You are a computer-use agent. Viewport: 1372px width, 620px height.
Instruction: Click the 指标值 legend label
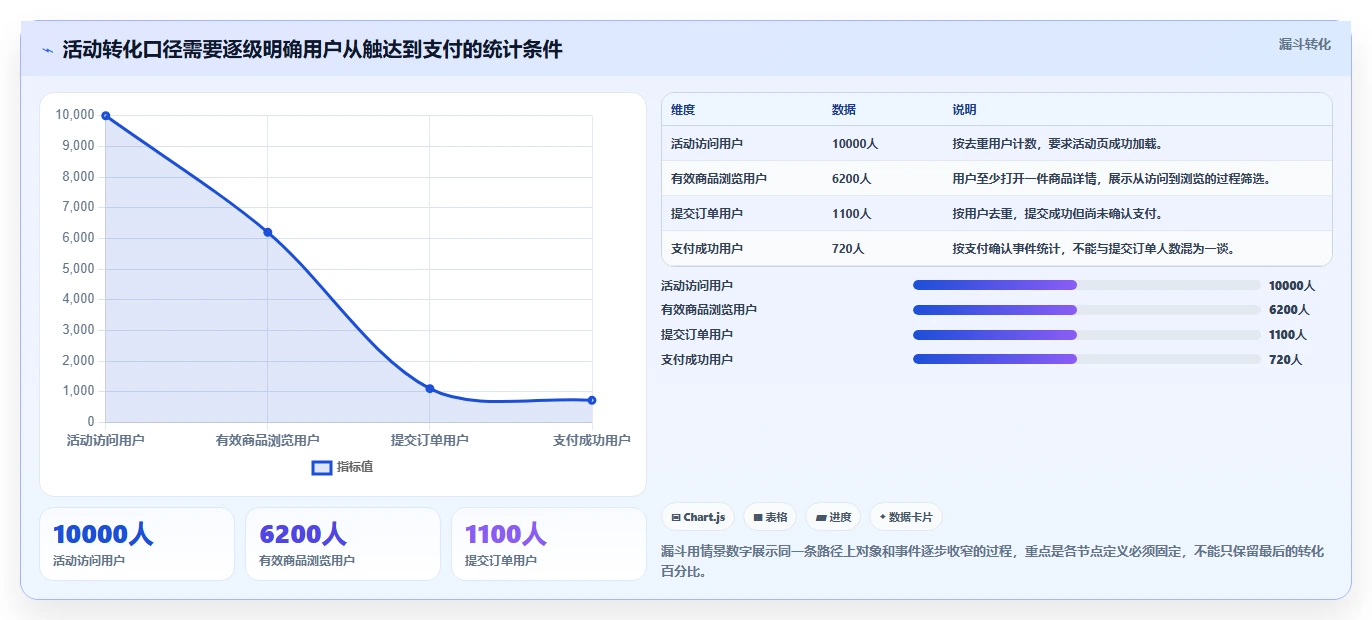[x=355, y=467]
